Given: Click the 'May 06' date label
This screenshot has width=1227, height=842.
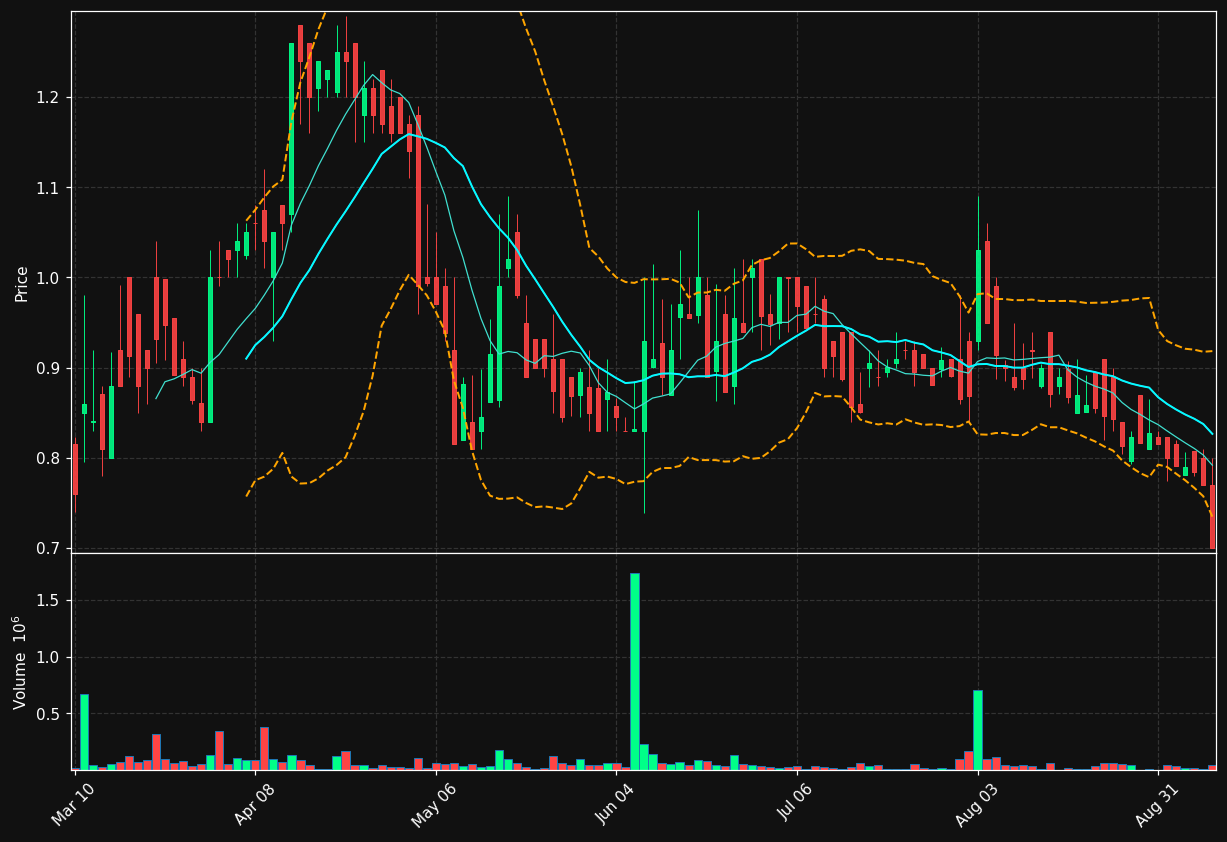Looking at the screenshot, I should [x=432, y=804].
